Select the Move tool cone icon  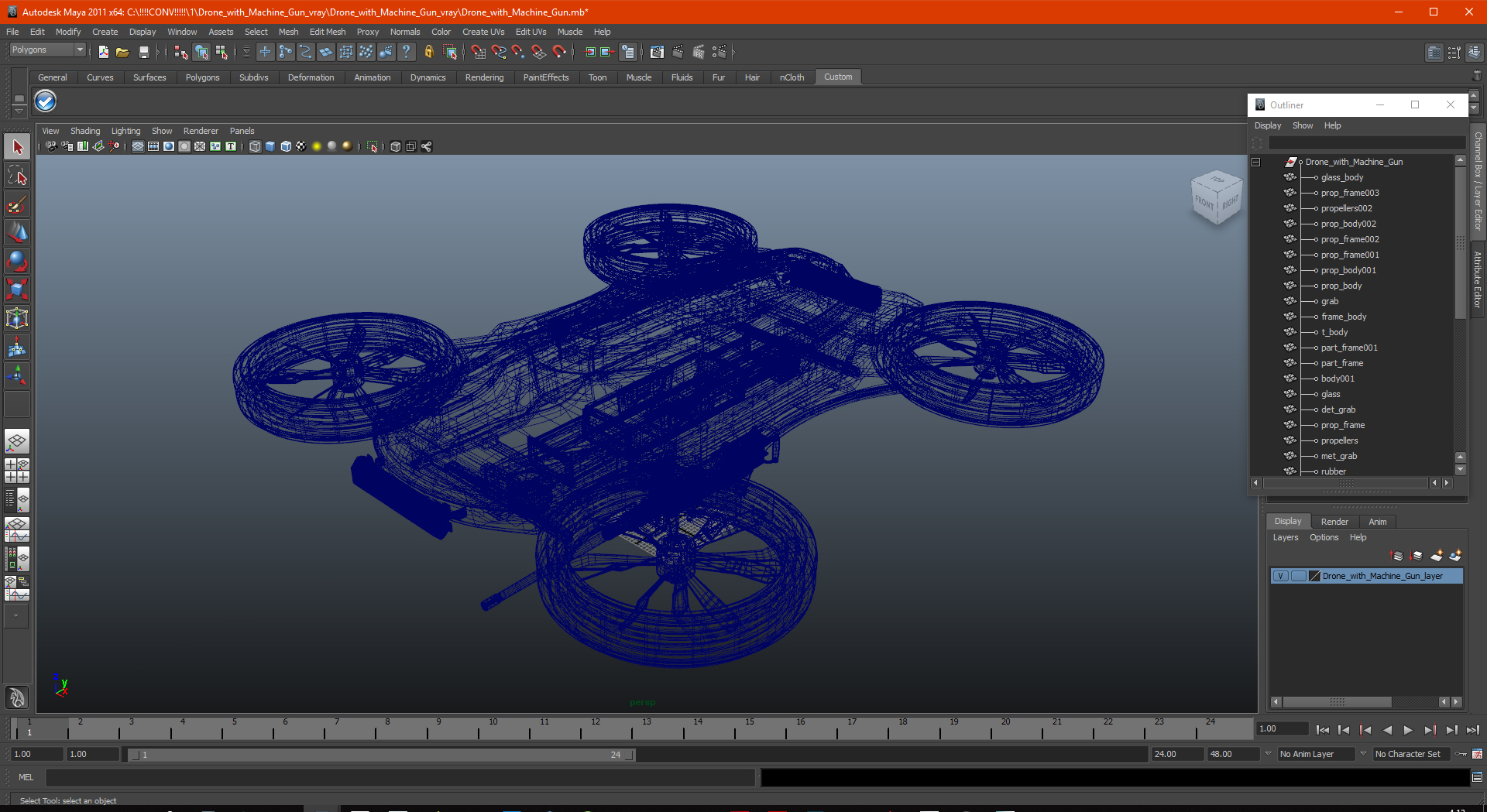[x=17, y=233]
